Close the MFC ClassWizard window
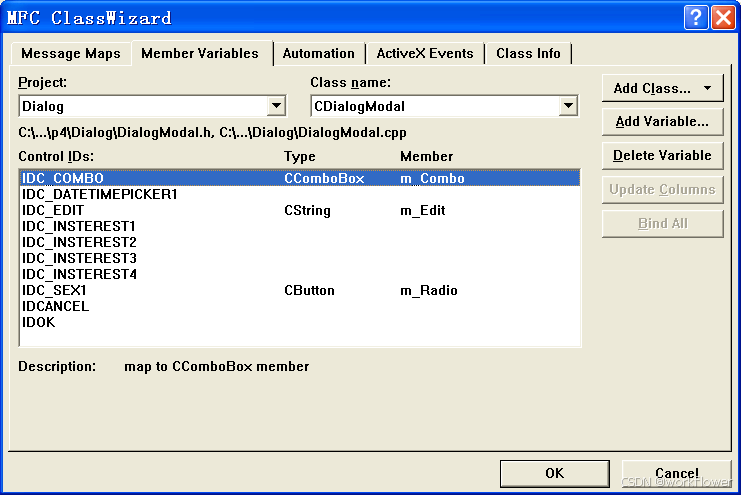741x495 pixels. click(x=724, y=18)
